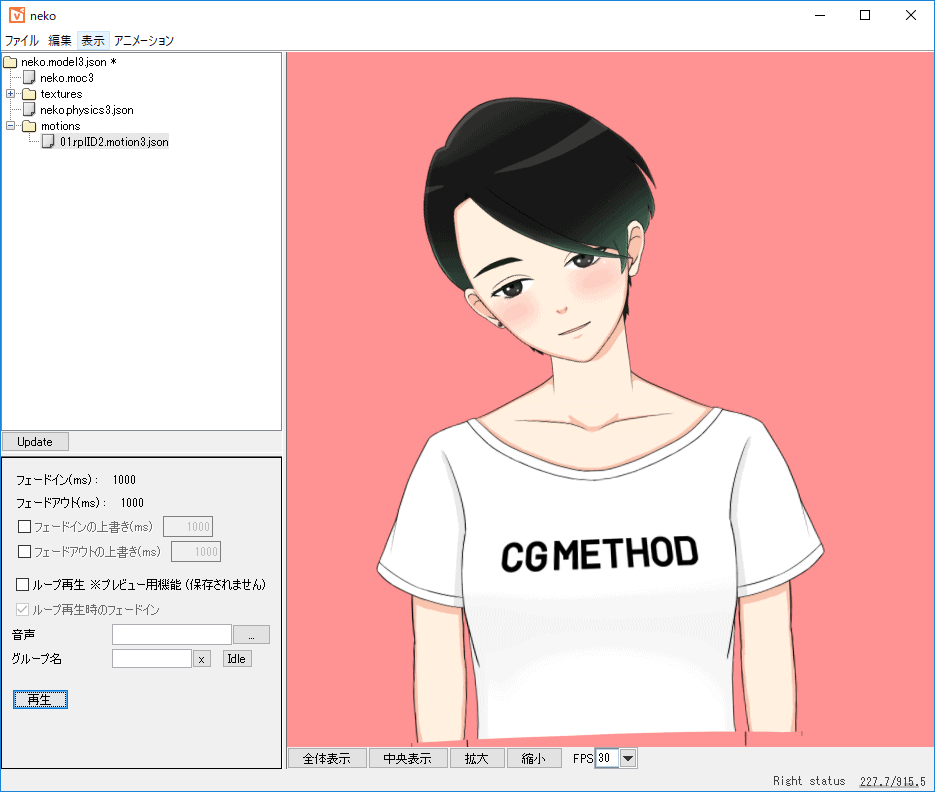Open the アニメーション menu
Screen dimensions: 935x792
pyautogui.click(x=144, y=41)
